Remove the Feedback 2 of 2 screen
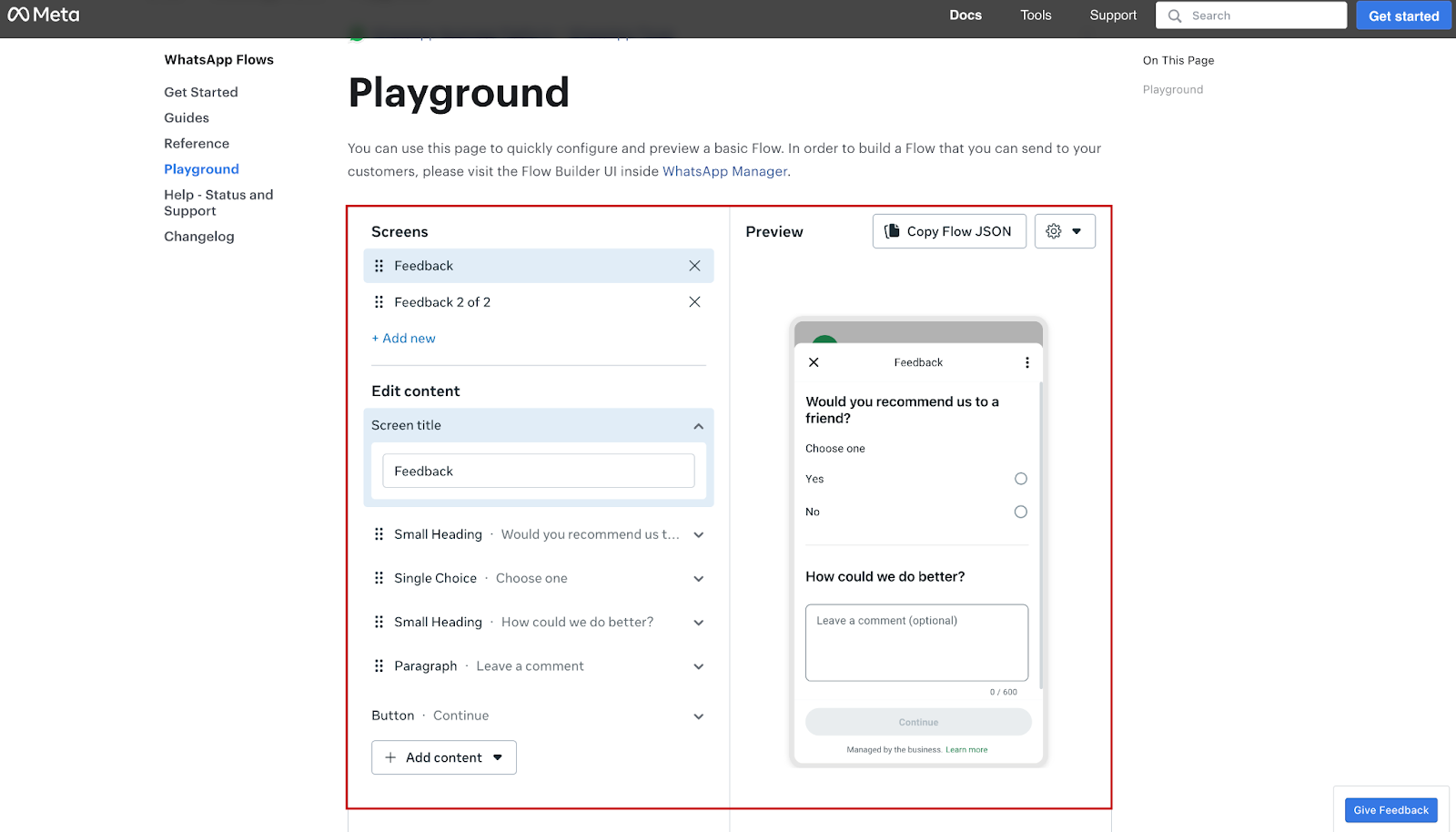 (x=694, y=302)
